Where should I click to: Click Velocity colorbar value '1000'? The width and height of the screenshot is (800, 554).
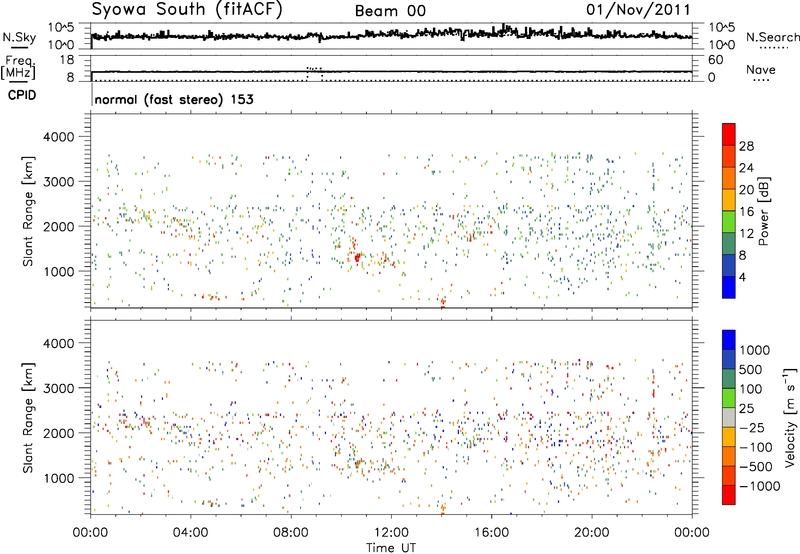[x=755, y=350]
